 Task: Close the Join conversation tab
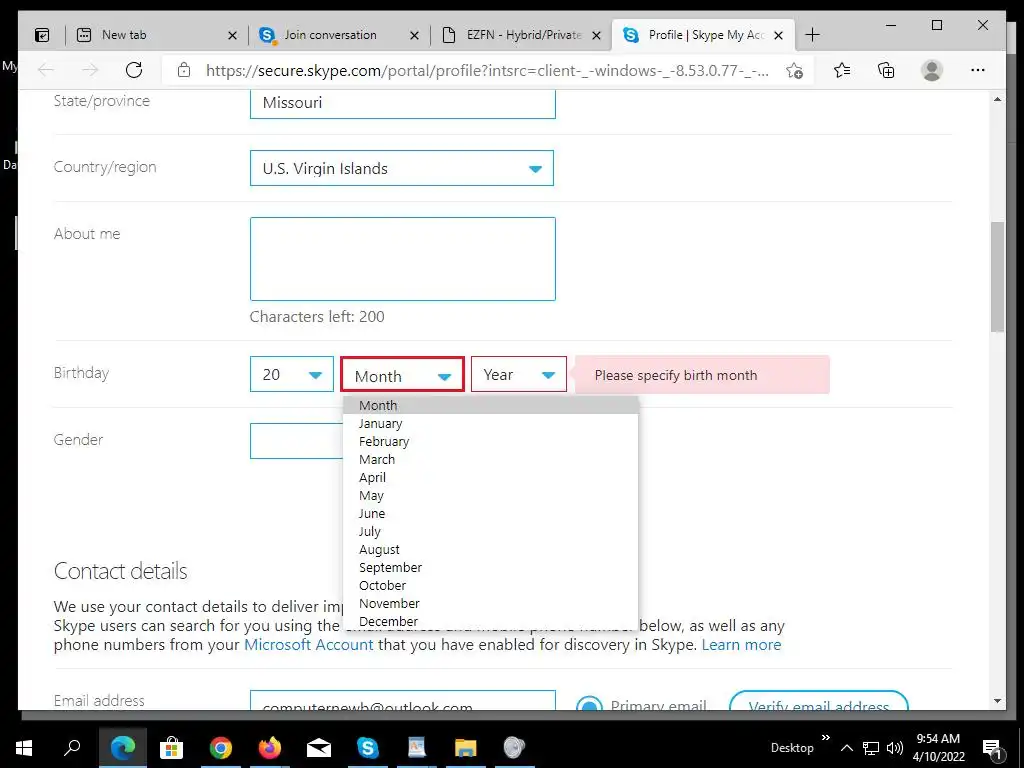tap(414, 35)
